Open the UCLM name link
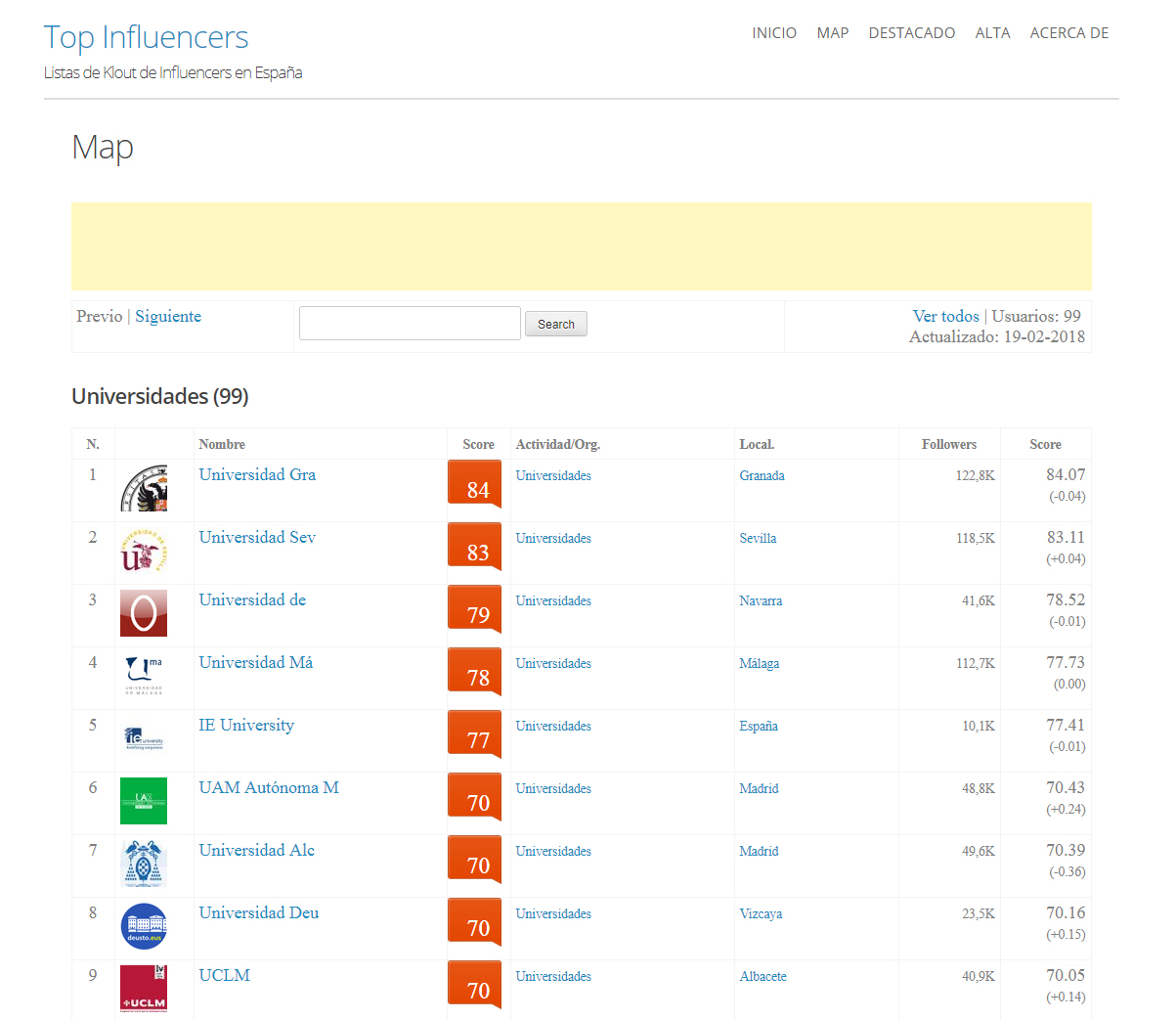 click(225, 975)
